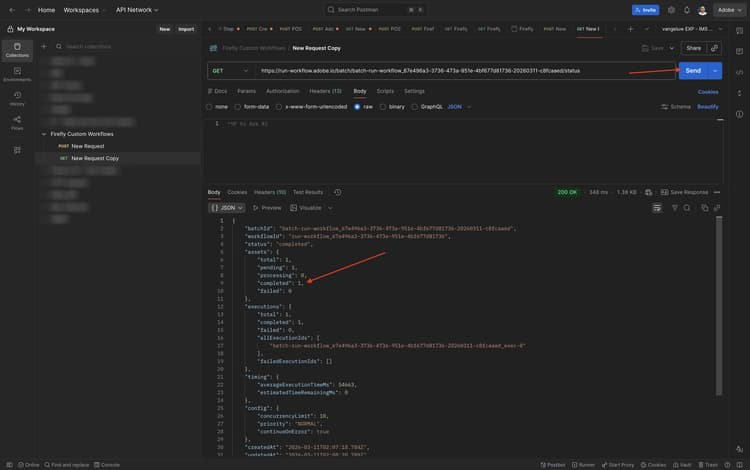This screenshot has height=470, width=750.
Task: Click the settings gear icon in header
Action: pos(671,10)
